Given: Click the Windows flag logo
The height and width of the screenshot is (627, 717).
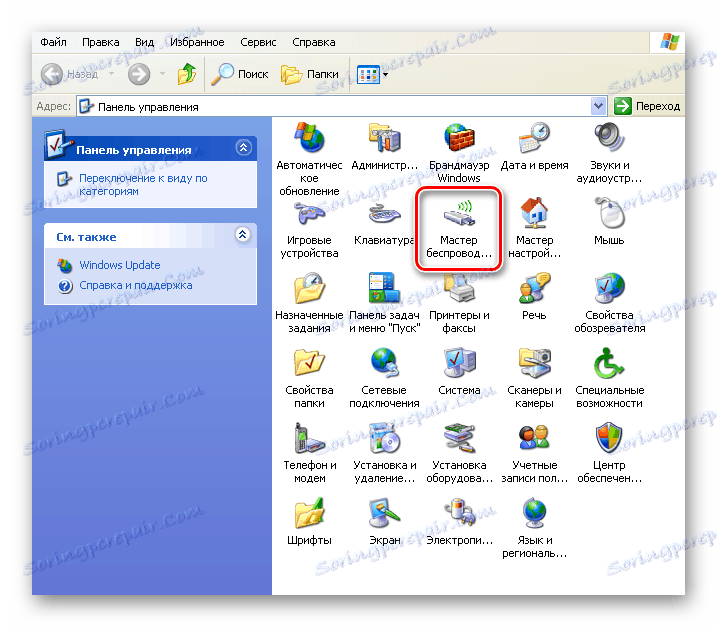Looking at the screenshot, I should (669, 42).
